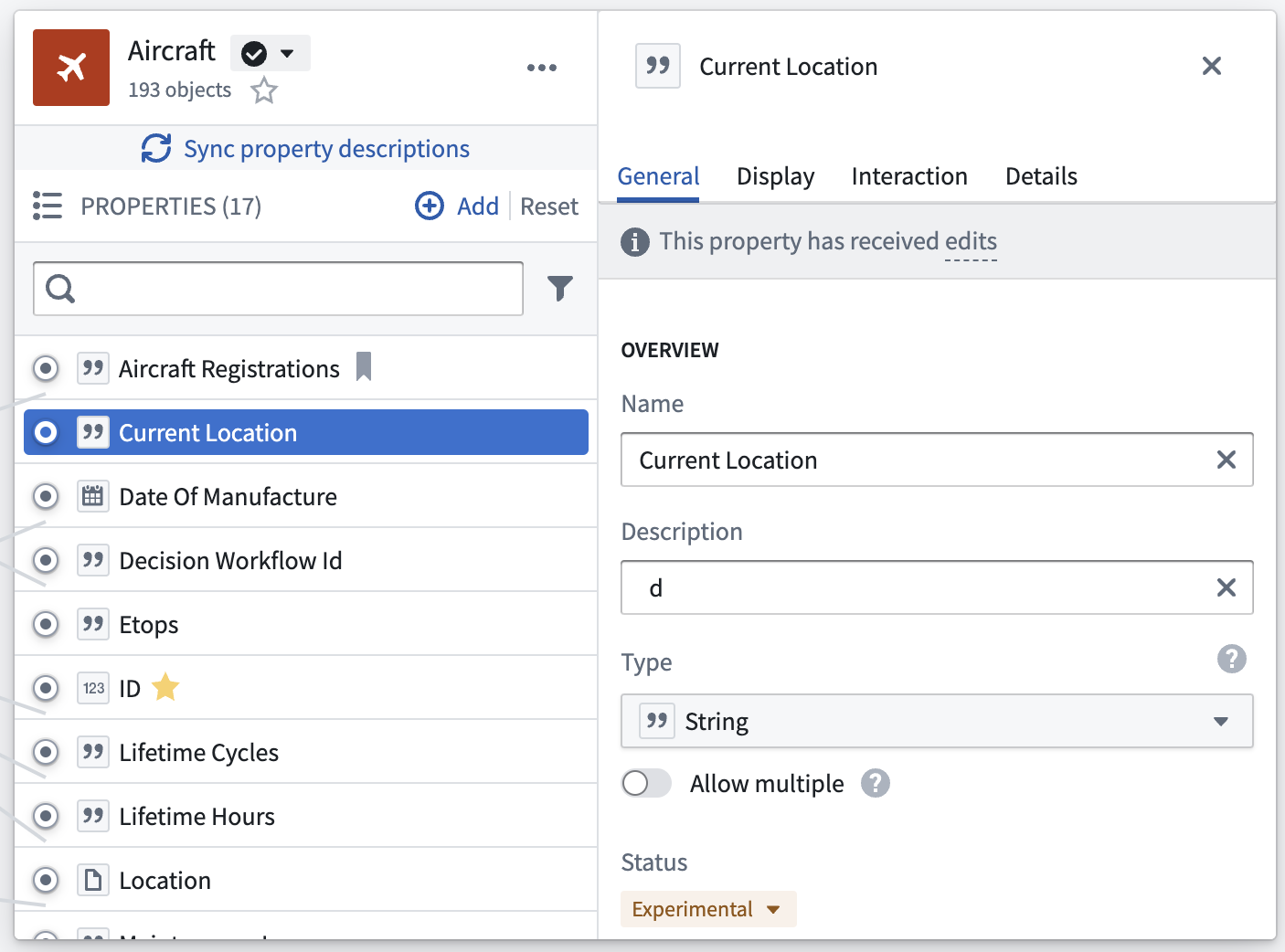Click Sync property descriptions link

pos(326,149)
